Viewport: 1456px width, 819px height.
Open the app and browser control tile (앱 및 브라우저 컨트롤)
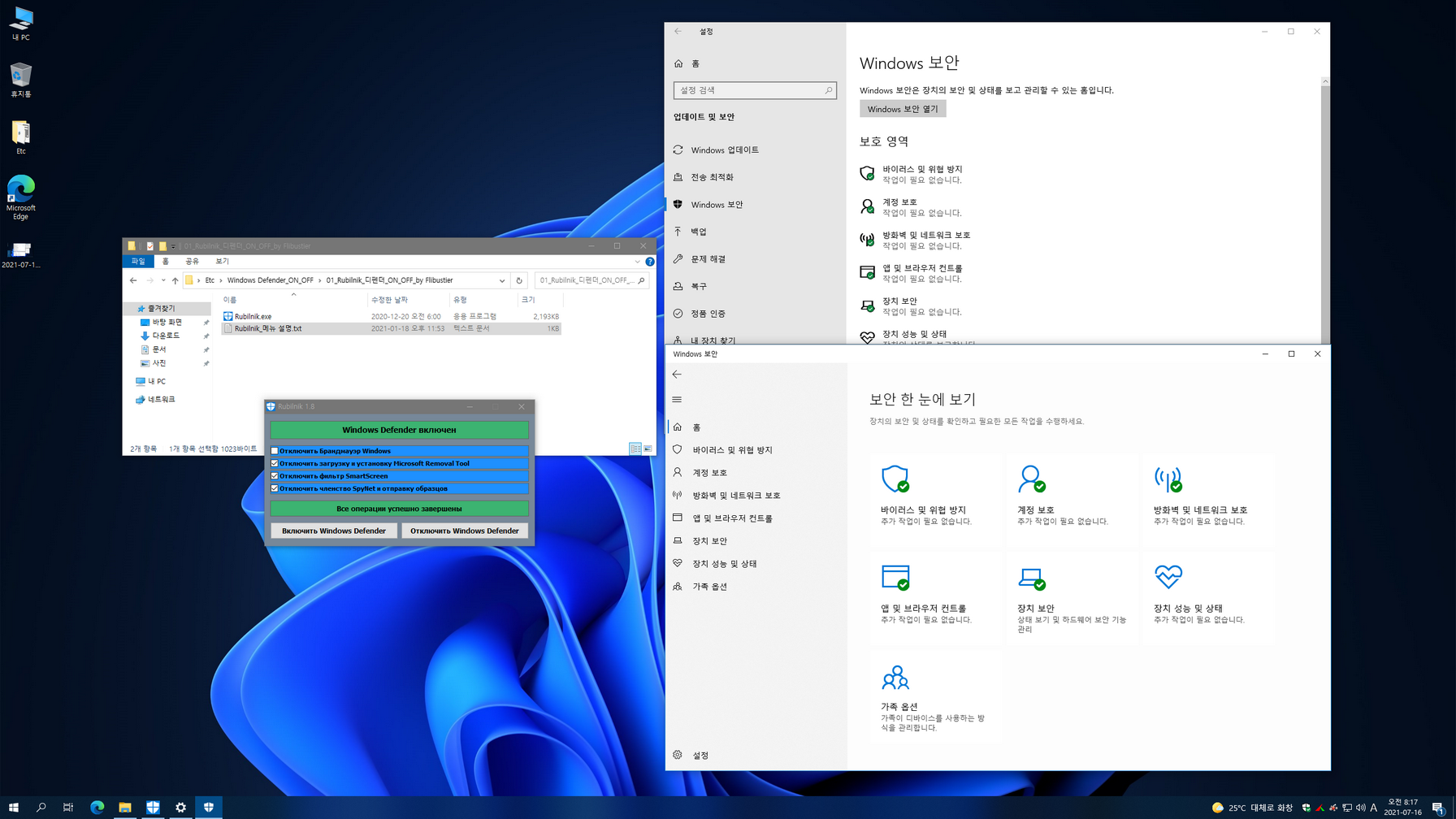click(935, 598)
